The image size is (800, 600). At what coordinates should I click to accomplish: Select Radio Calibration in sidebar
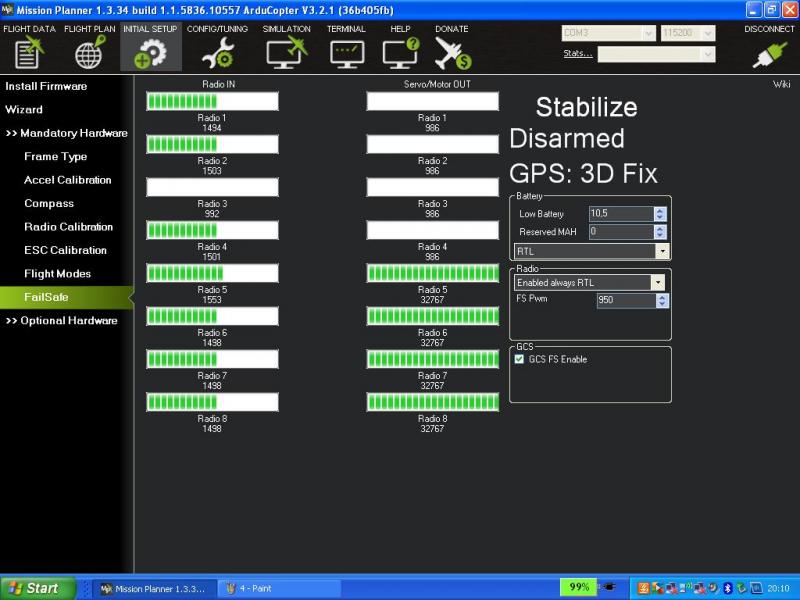click(68, 227)
